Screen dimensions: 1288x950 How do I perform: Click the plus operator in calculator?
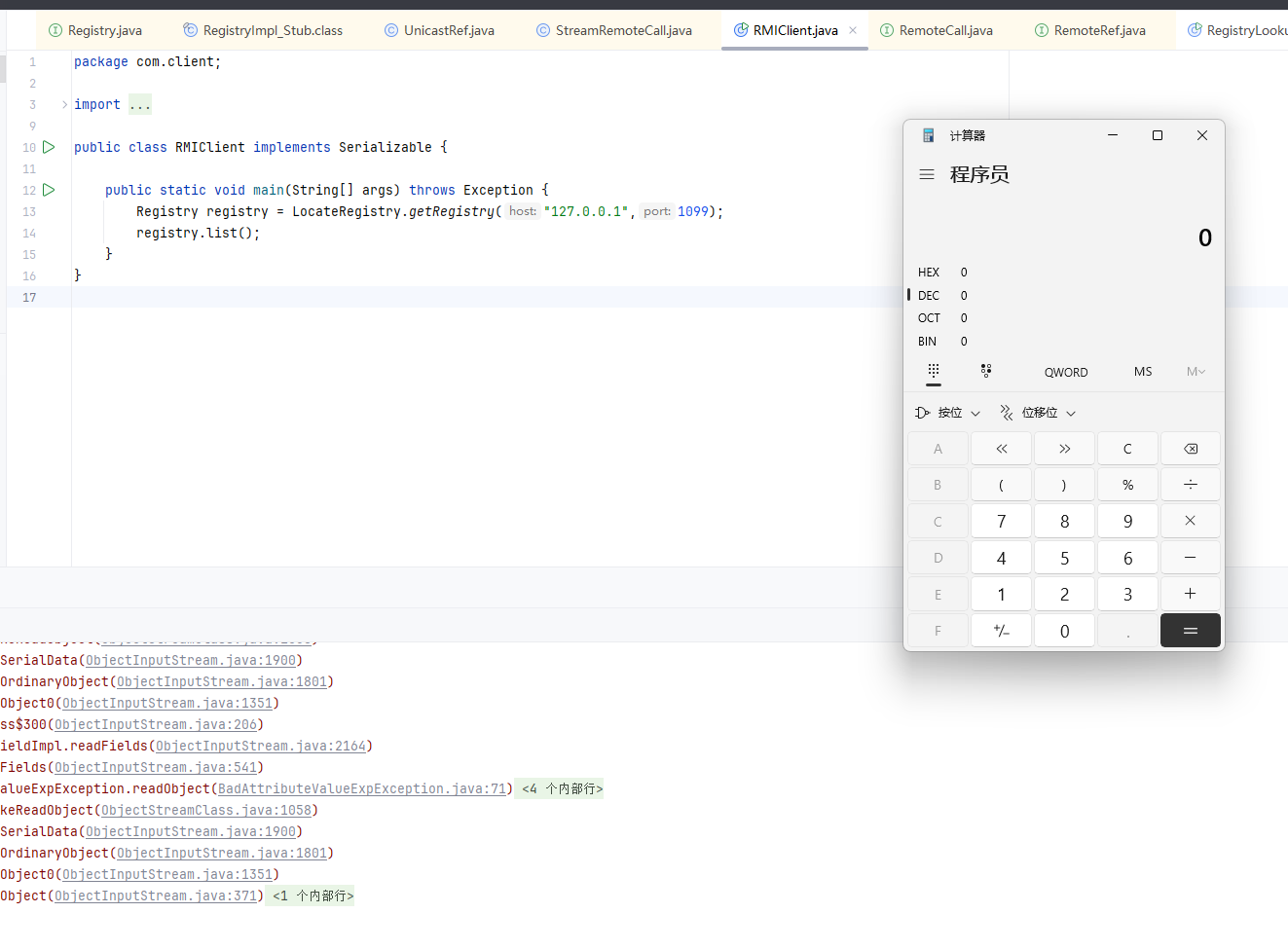tap(1190, 594)
